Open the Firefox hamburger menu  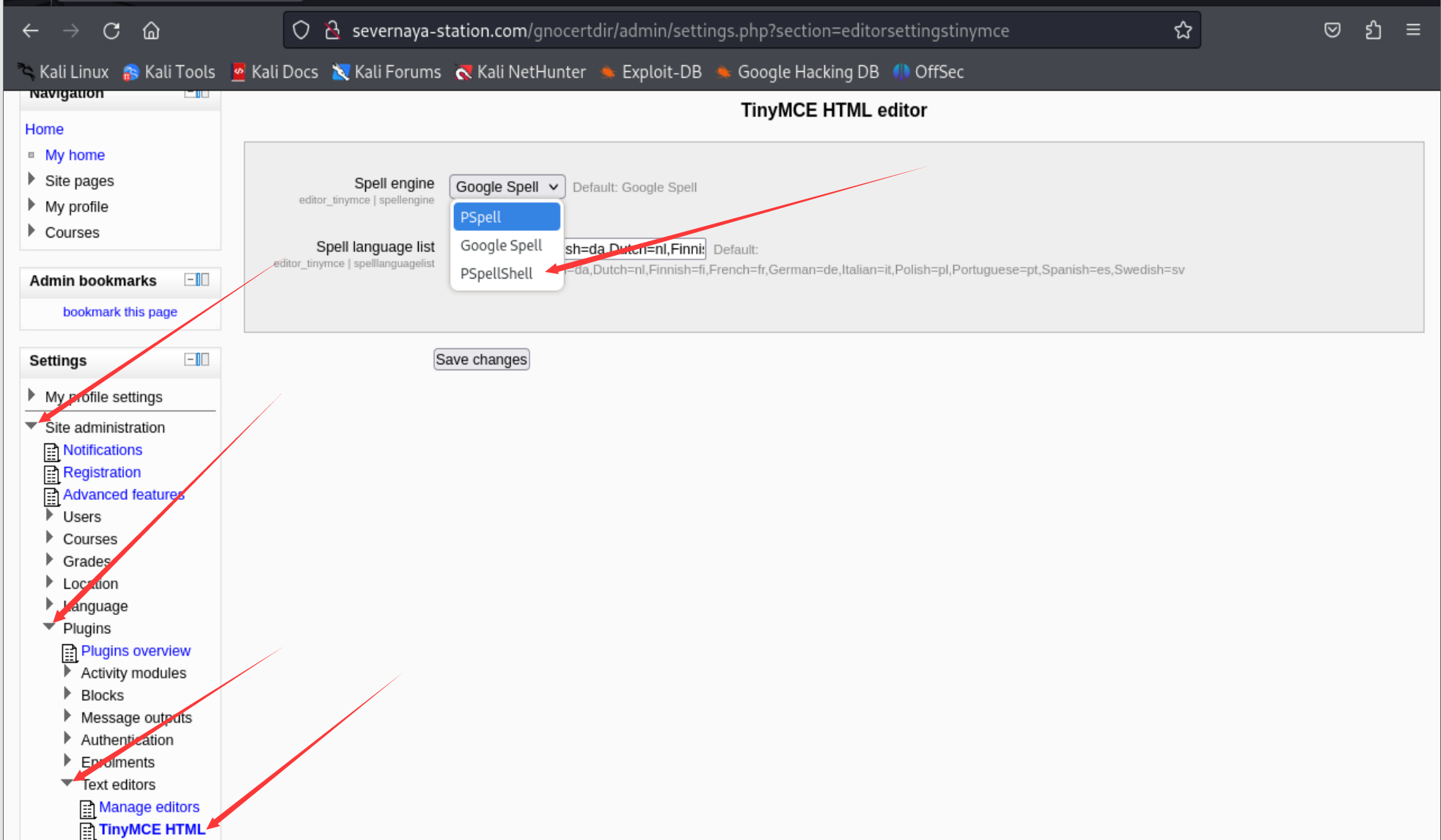1413,31
